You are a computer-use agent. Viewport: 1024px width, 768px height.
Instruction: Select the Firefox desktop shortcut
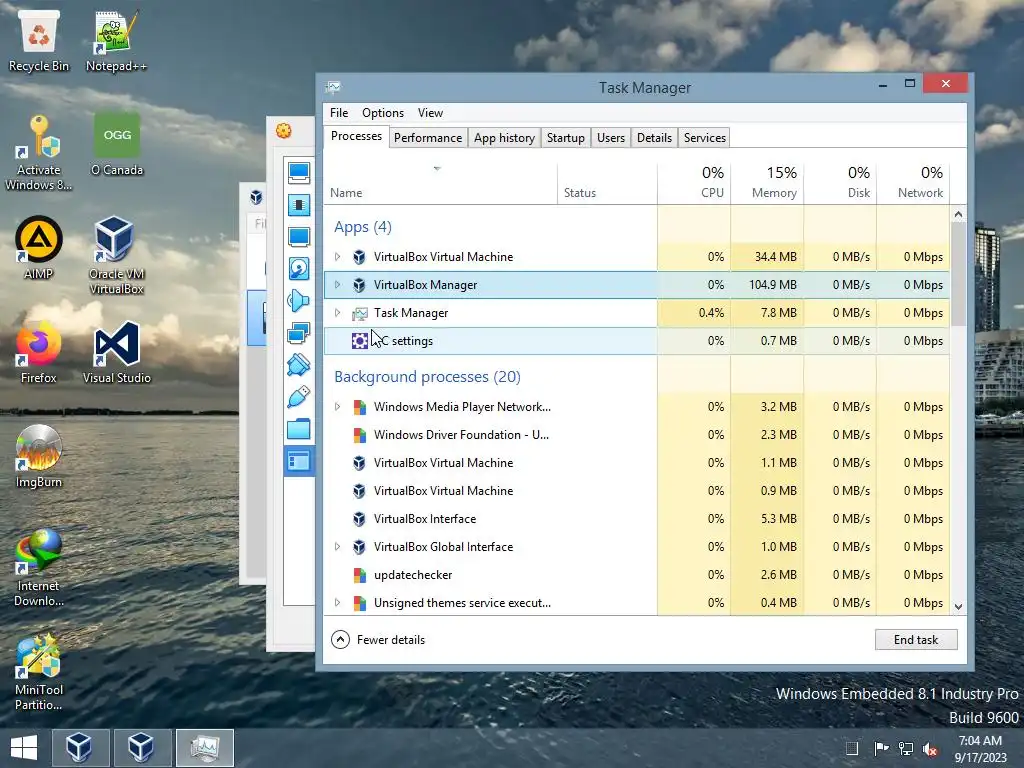(39, 353)
